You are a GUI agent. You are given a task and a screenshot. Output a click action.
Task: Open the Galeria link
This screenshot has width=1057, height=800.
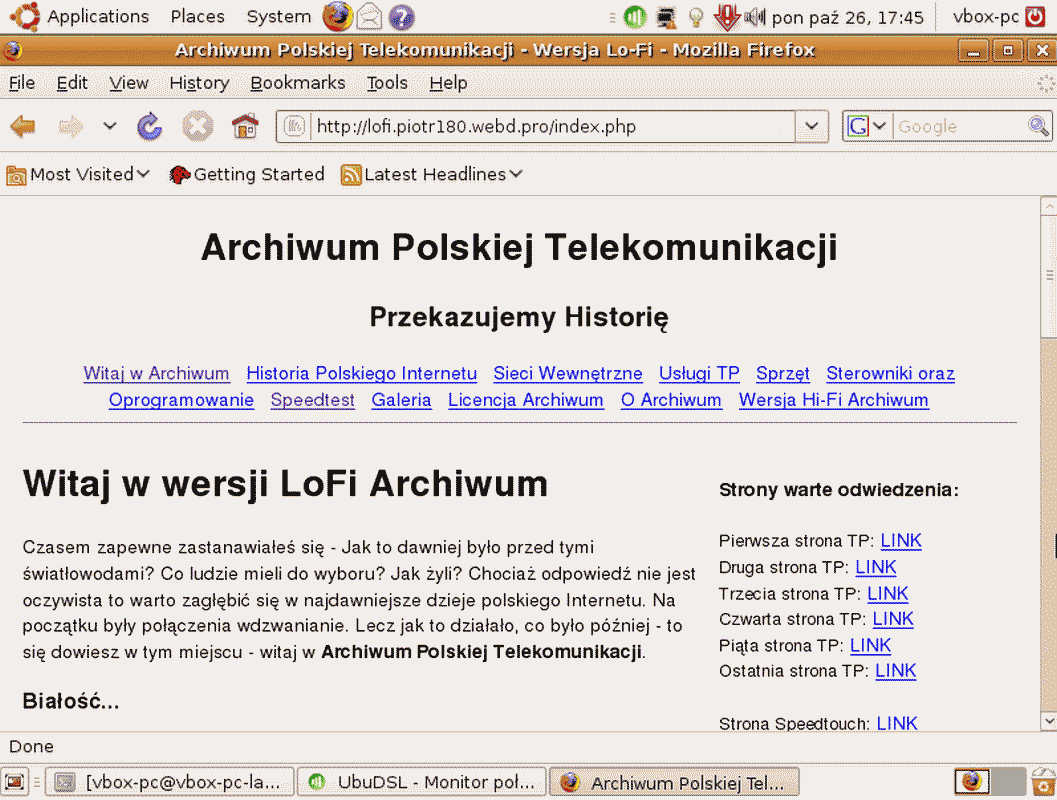pos(401,400)
